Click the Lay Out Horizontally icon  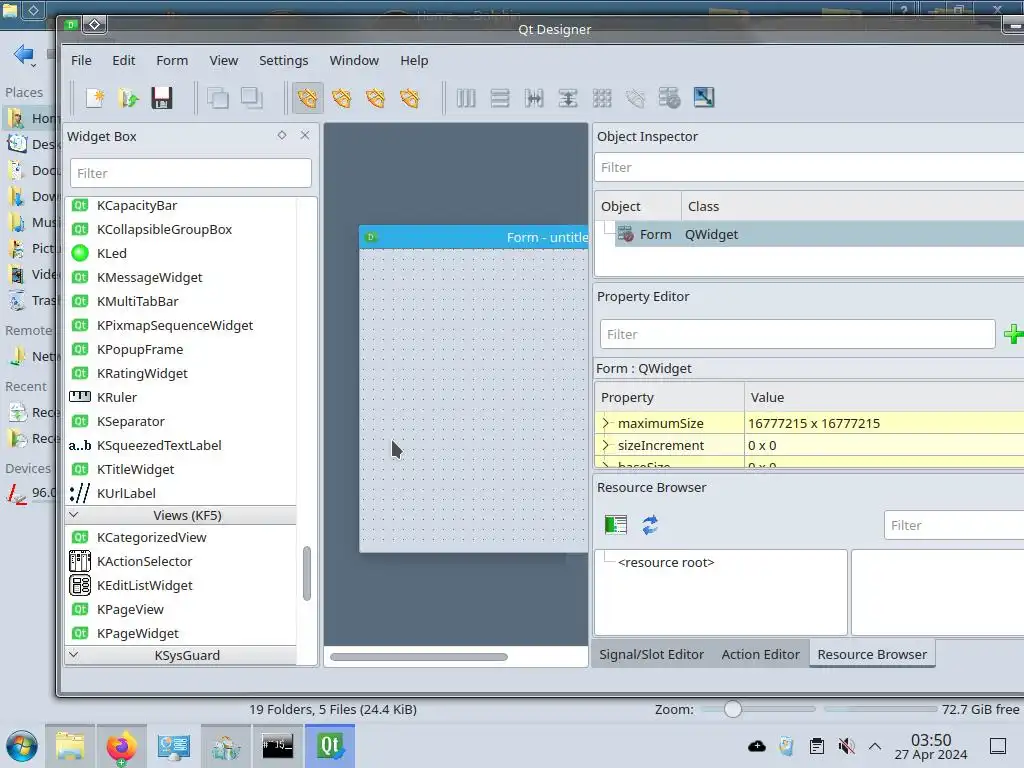click(466, 99)
